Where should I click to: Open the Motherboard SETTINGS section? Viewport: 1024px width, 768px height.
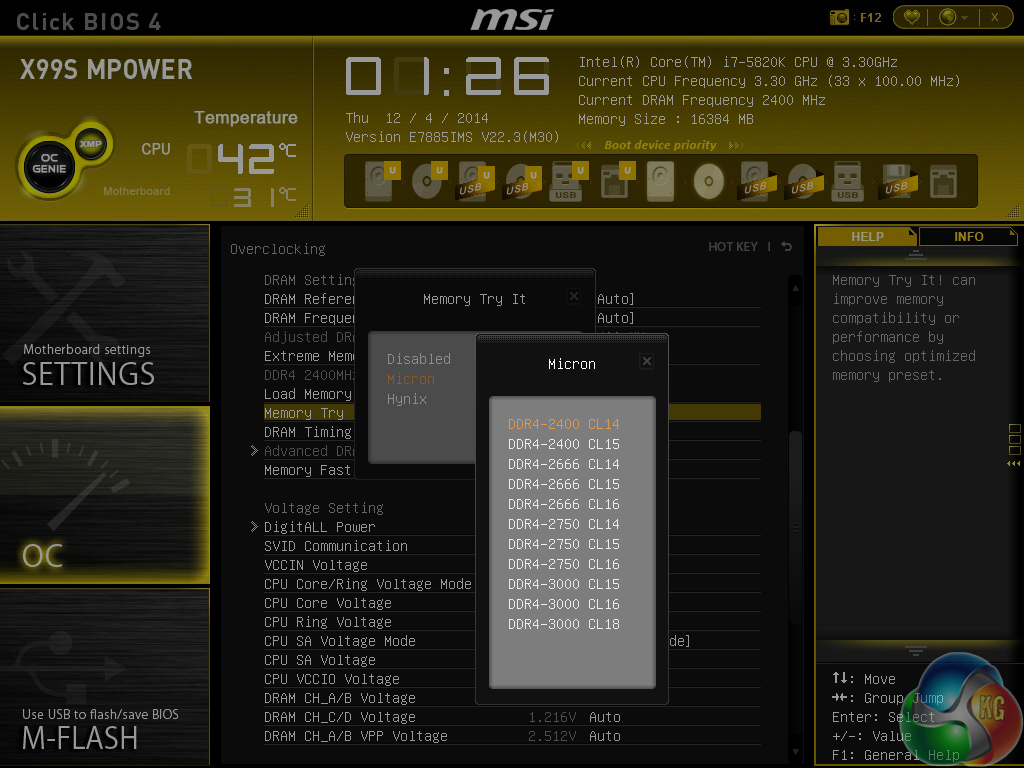(x=104, y=313)
